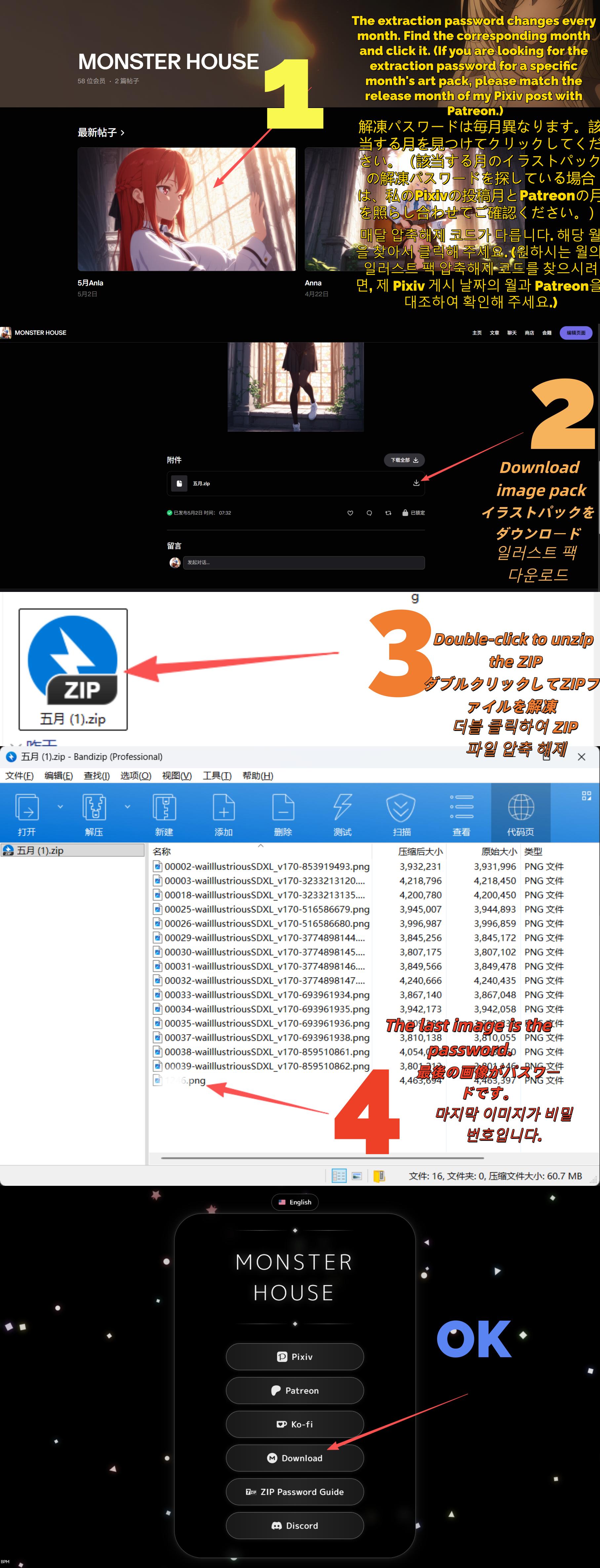
Task: Select file 00039-waiIllustriousSDXL_v170-859510862.png
Action: (261, 1066)
